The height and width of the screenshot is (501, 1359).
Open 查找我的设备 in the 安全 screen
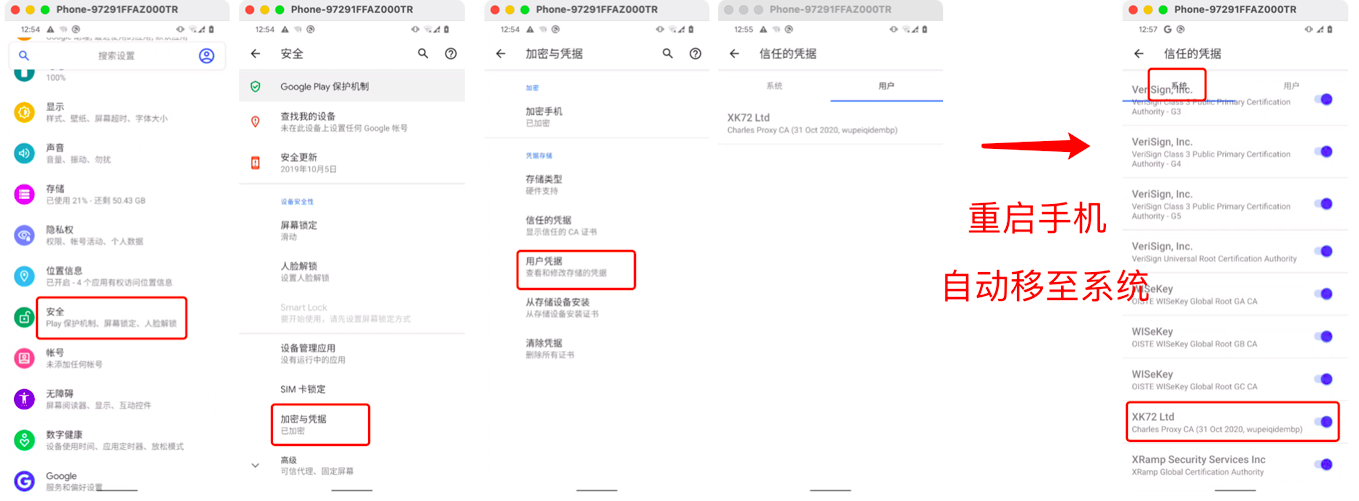click(352, 122)
